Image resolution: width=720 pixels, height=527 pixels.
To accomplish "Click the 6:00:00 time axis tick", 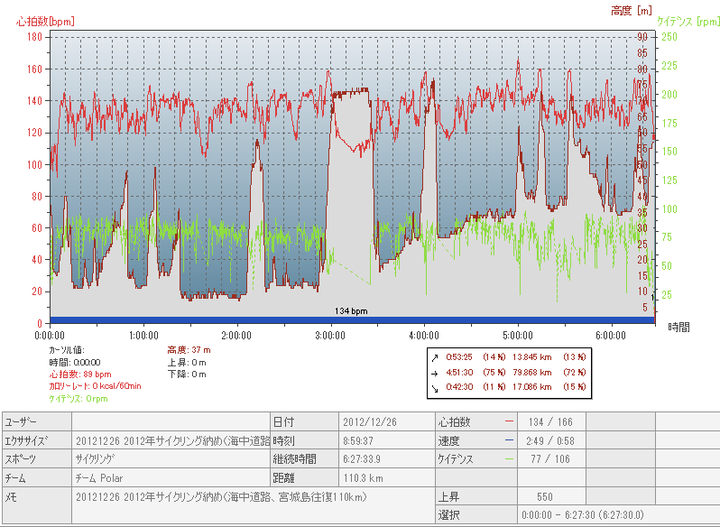I will click(611, 336).
